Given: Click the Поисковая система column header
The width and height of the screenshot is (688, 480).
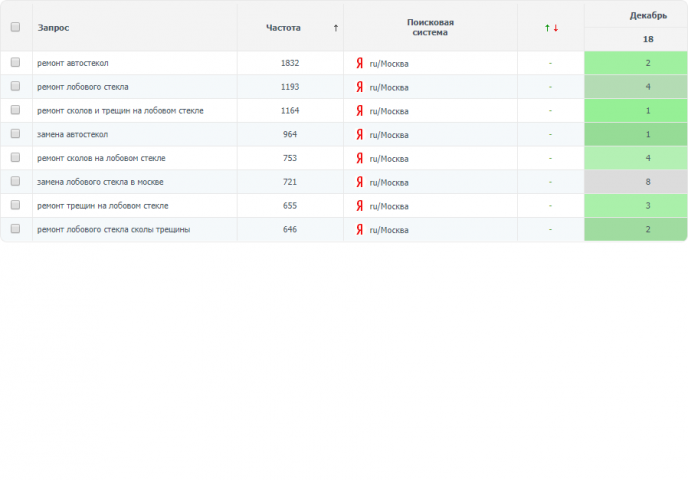Looking at the screenshot, I should [x=430, y=27].
